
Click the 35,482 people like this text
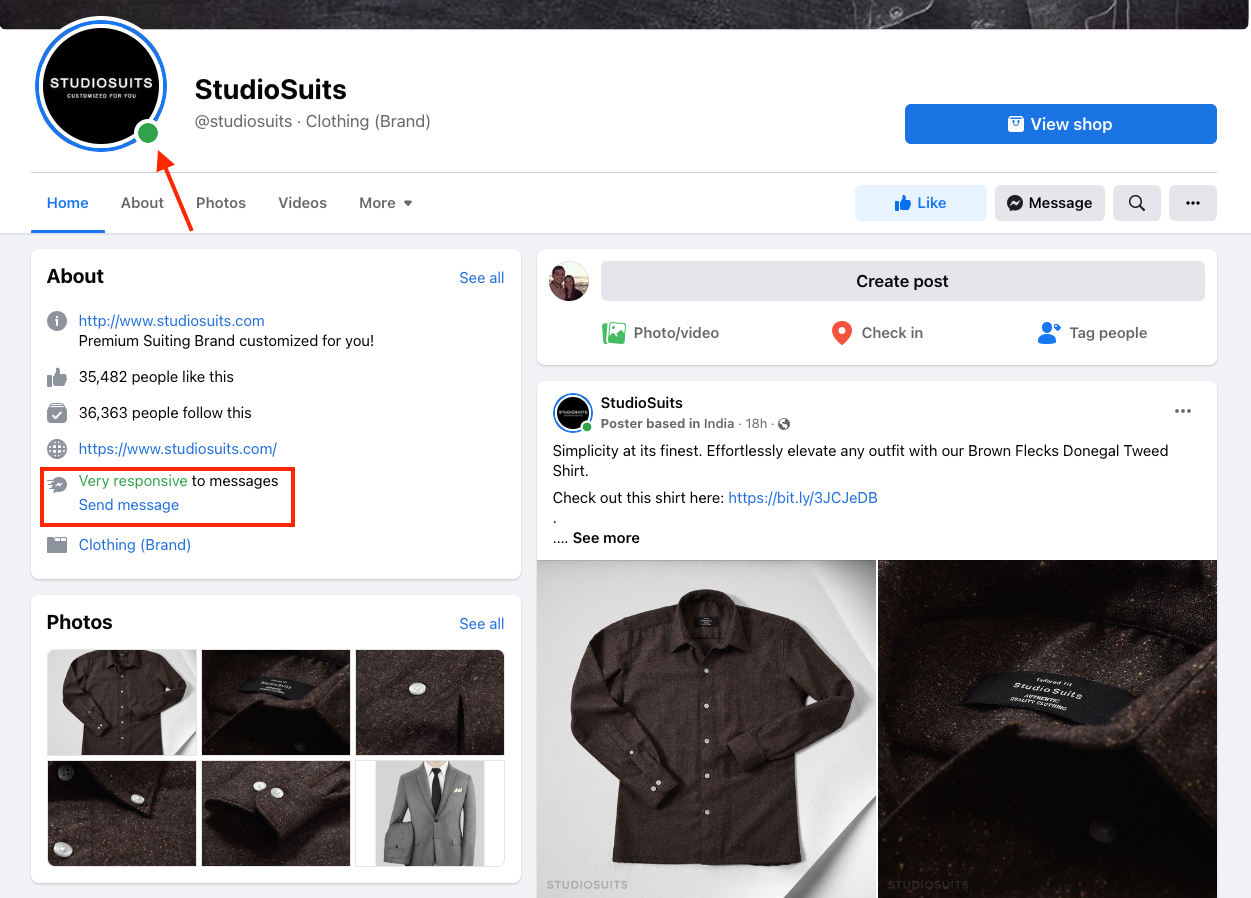coord(156,377)
